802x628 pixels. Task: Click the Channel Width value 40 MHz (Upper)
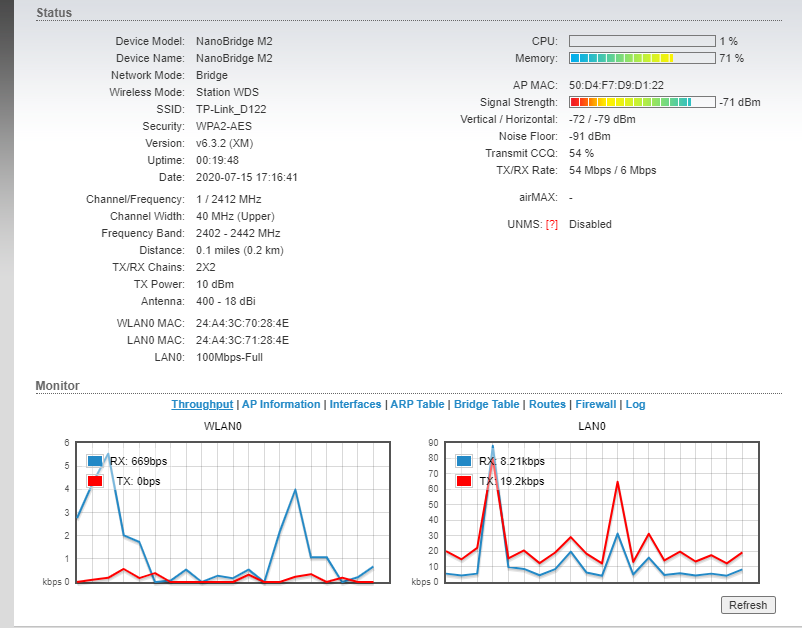pyautogui.click(x=235, y=216)
